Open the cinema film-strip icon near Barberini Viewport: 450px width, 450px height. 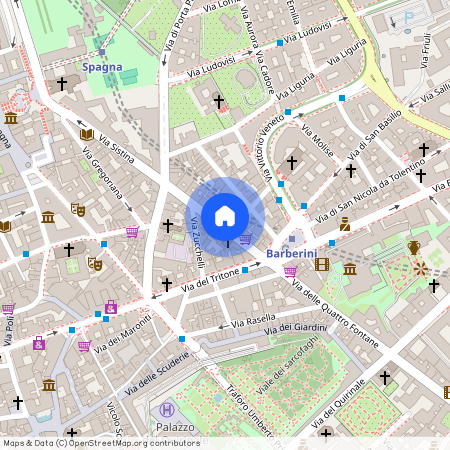[x=322, y=264]
